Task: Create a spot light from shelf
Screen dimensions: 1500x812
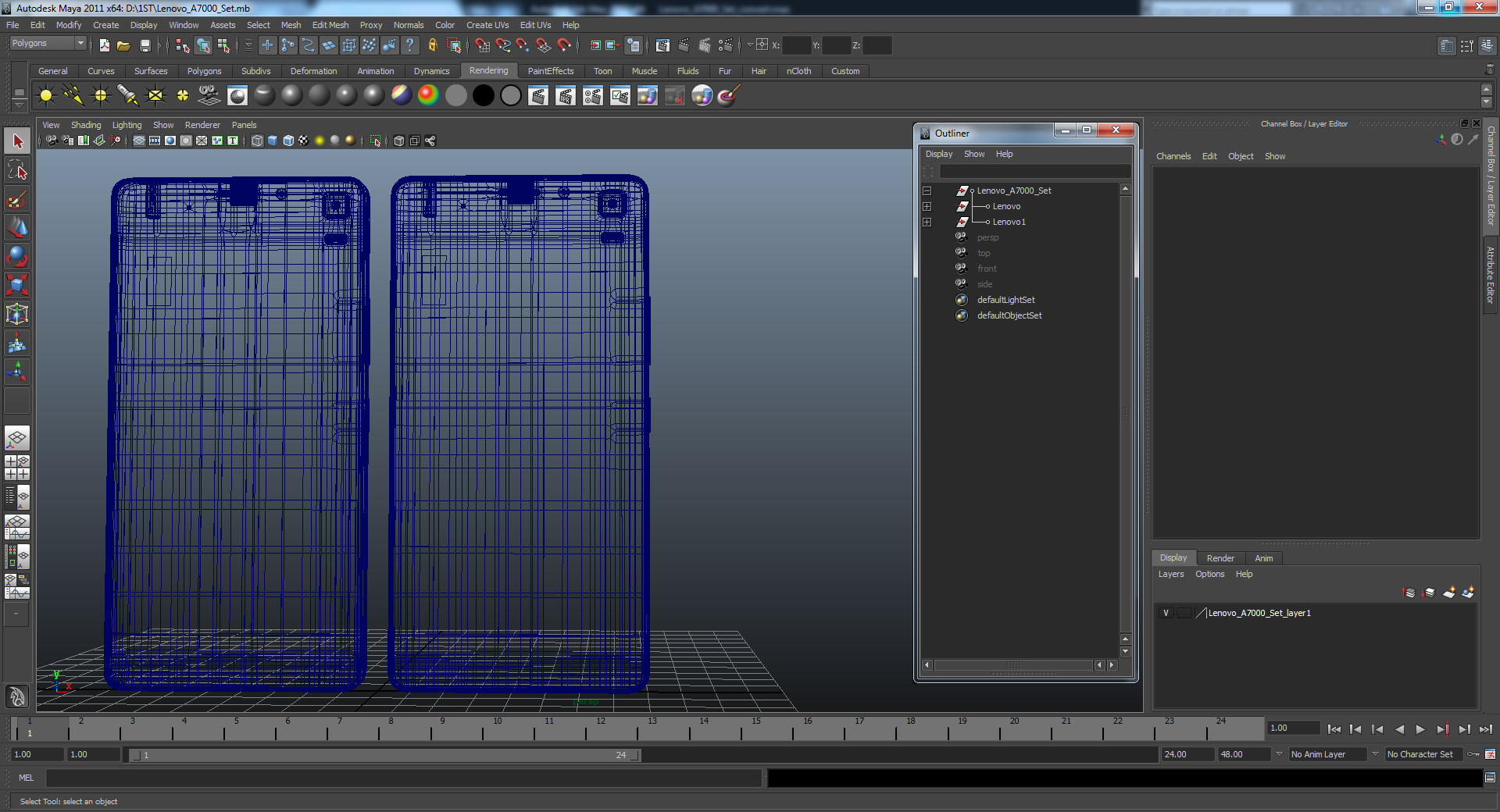Action: tap(128, 96)
